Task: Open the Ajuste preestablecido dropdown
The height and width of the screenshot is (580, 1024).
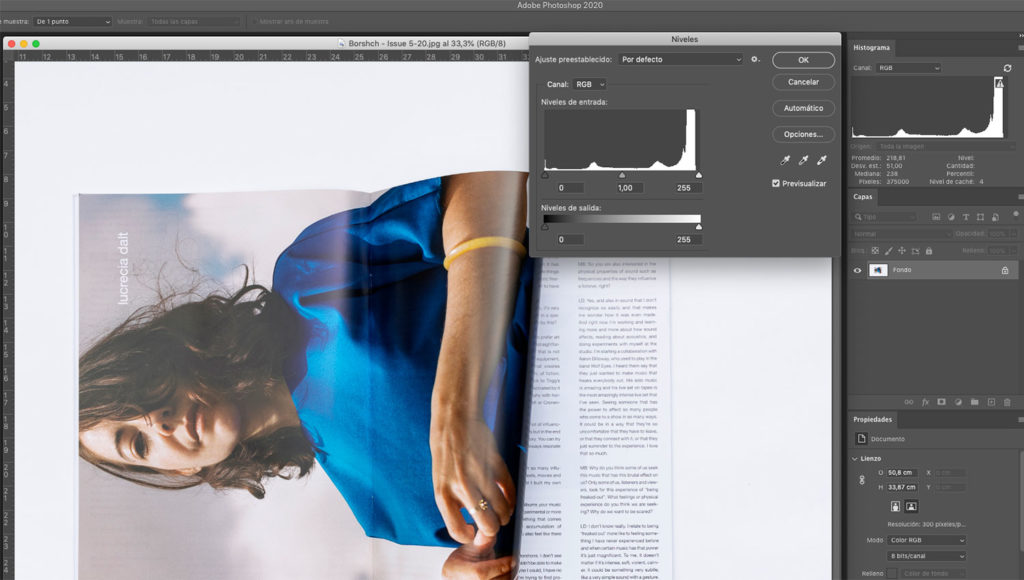Action: click(x=680, y=58)
